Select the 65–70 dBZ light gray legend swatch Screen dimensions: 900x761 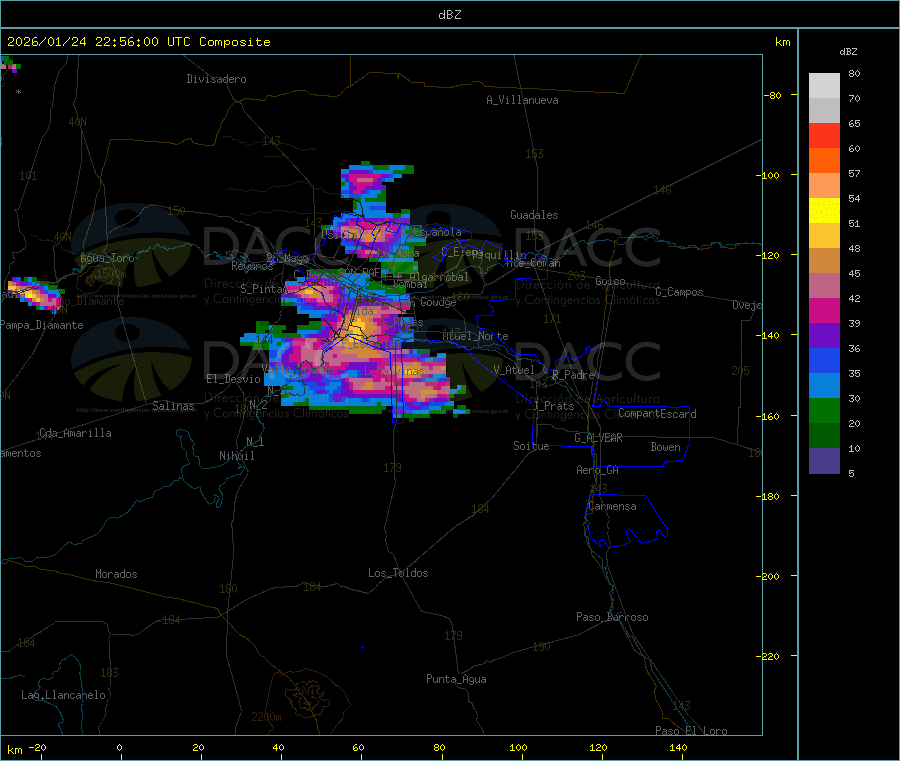pyautogui.click(x=824, y=111)
